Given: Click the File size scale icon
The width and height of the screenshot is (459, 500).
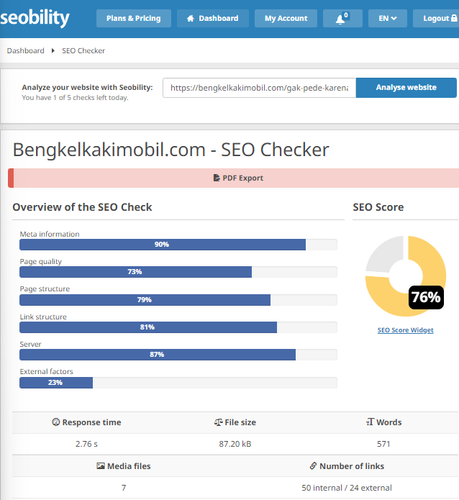Looking at the screenshot, I should pyautogui.click(x=218, y=422).
